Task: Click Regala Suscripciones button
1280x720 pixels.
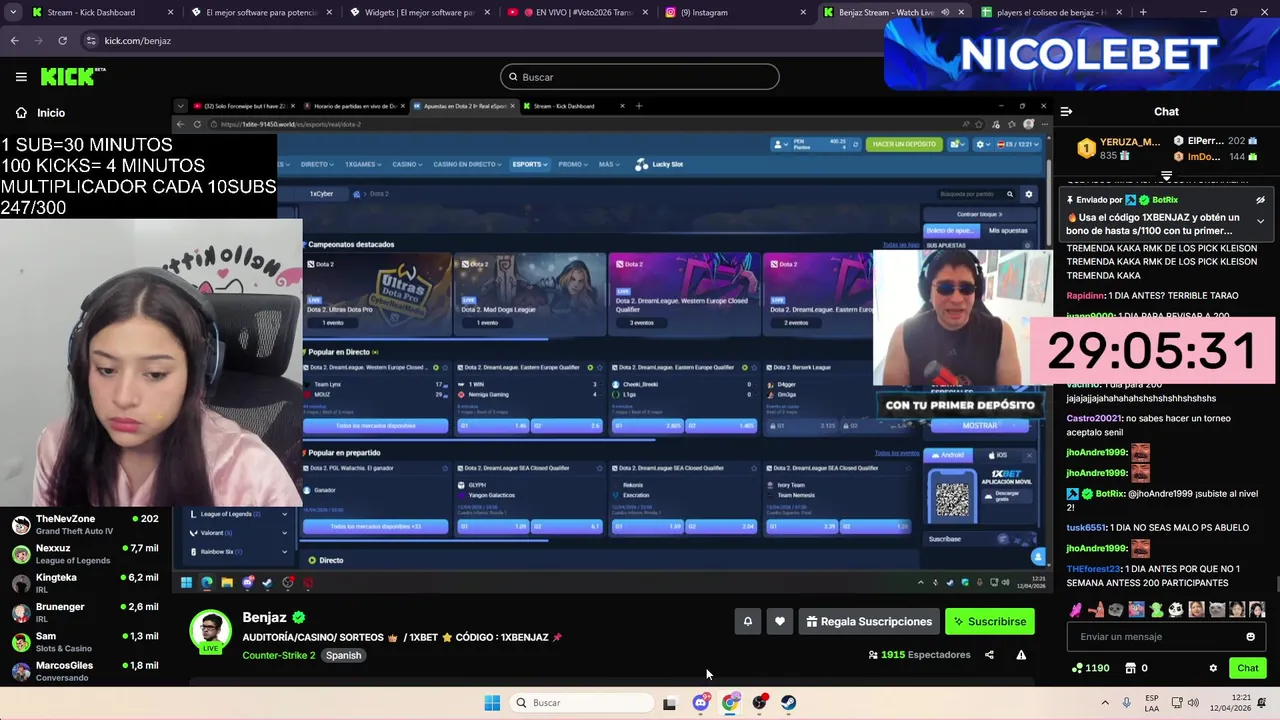Action: click(869, 622)
